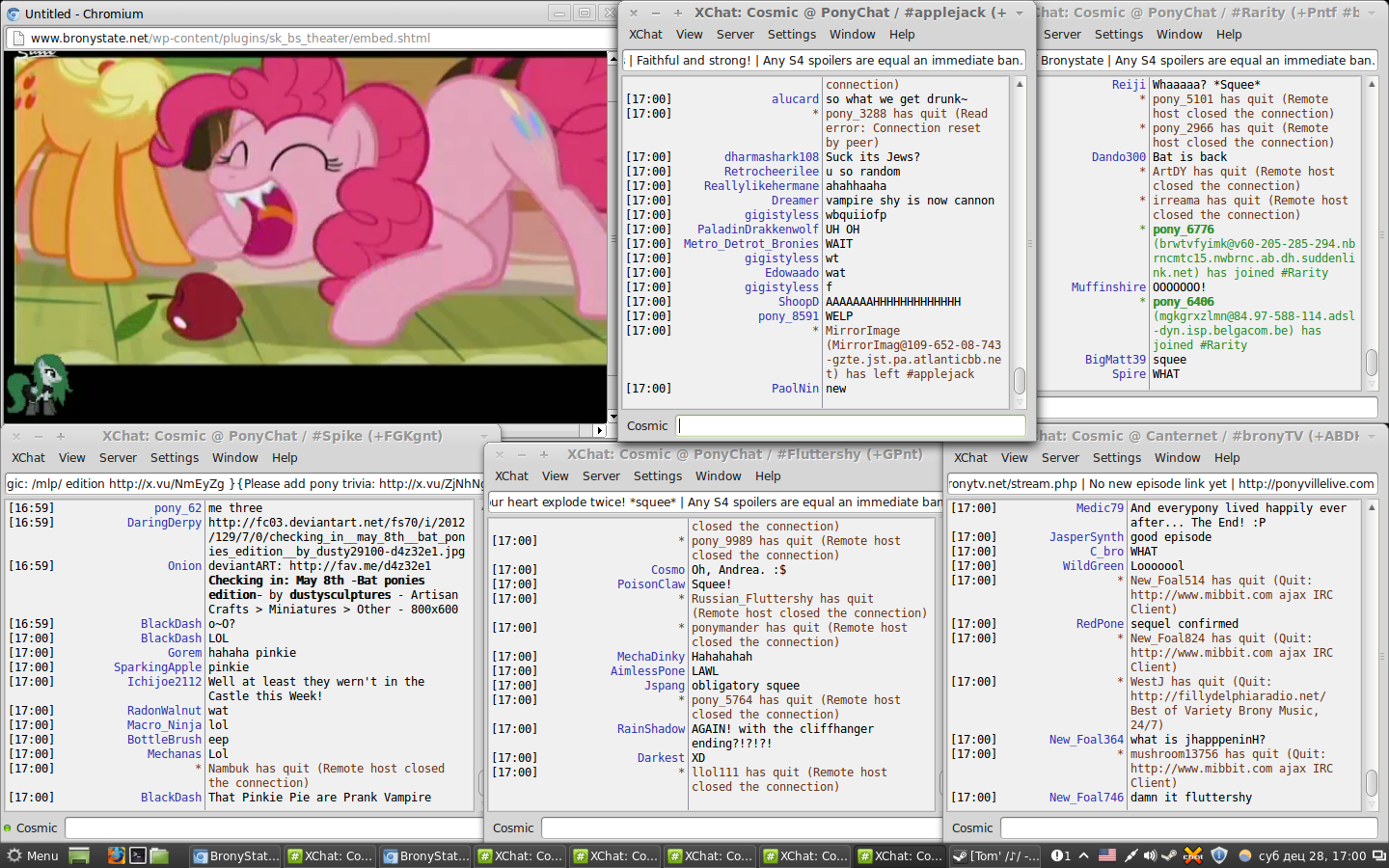Open the http://fillydelphiaradio.net/ link in #bronyTV

coord(1228,696)
